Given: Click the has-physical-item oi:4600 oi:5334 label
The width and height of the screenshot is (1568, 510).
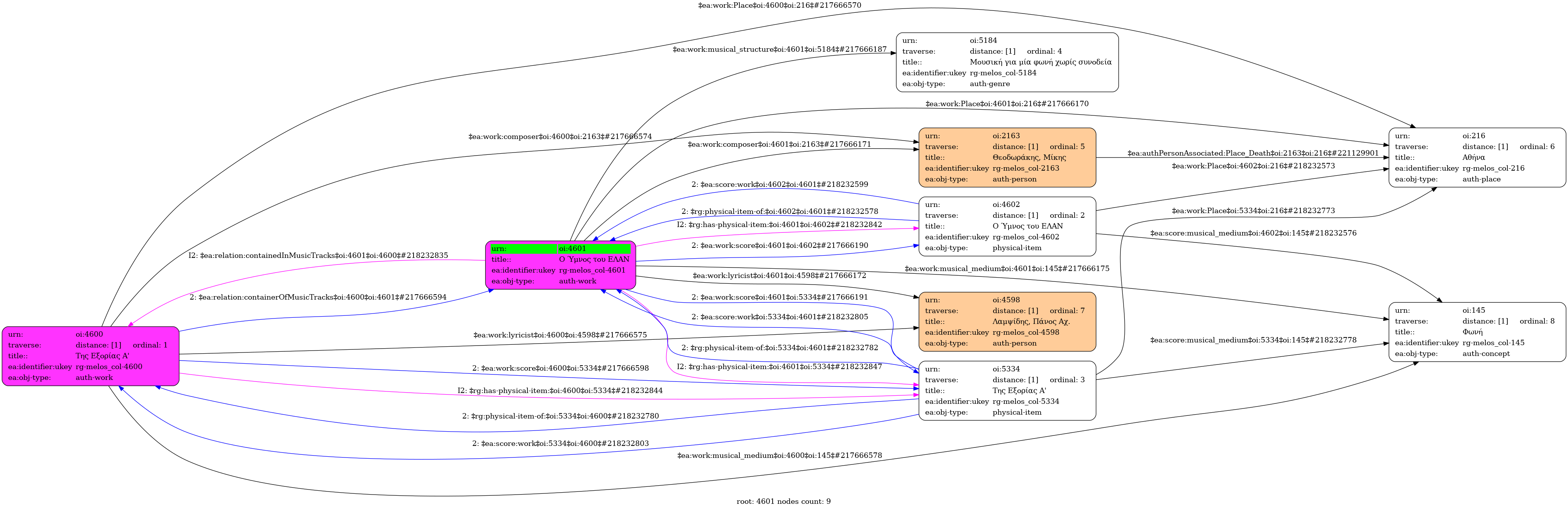Looking at the screenshot, I should (x=560, y=391).
